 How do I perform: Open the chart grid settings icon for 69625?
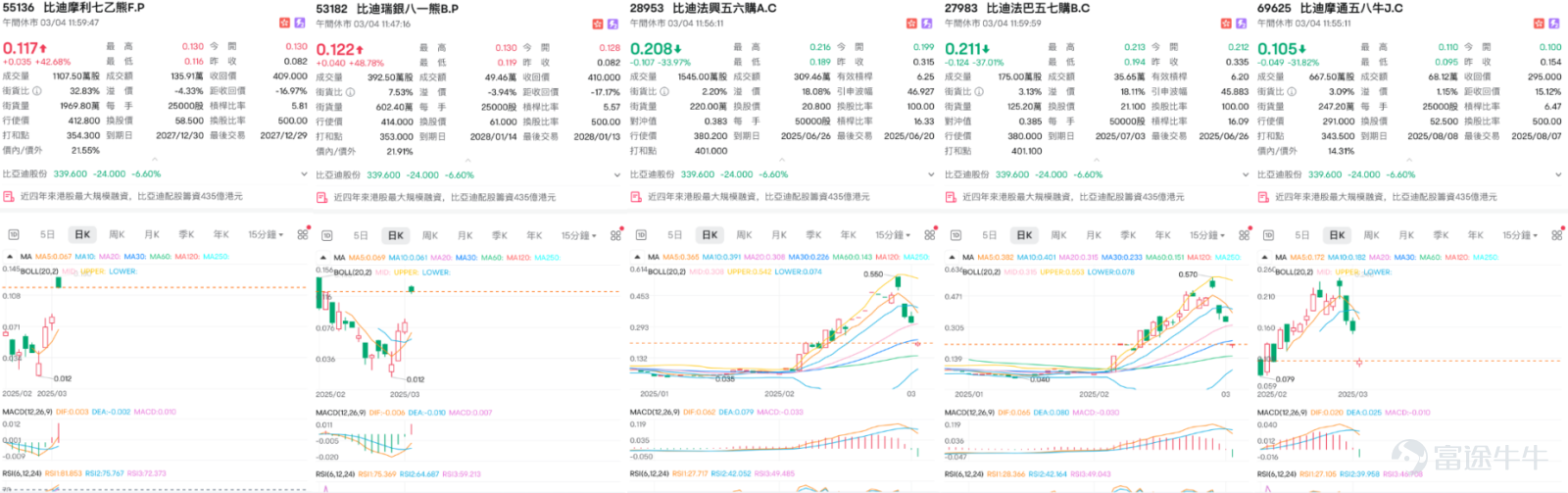[1556, 235]
